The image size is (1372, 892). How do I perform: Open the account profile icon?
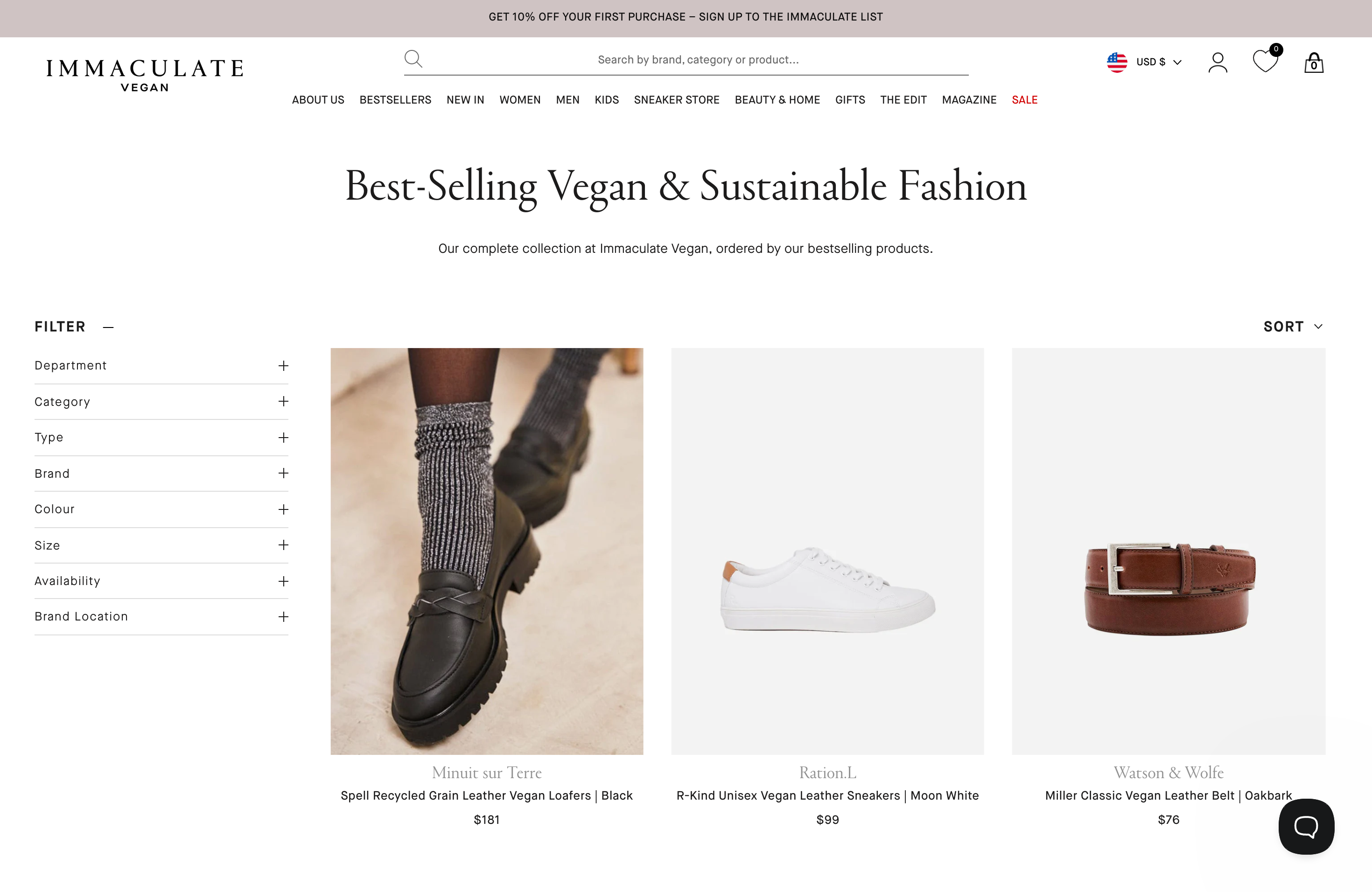click(1218, 62)
